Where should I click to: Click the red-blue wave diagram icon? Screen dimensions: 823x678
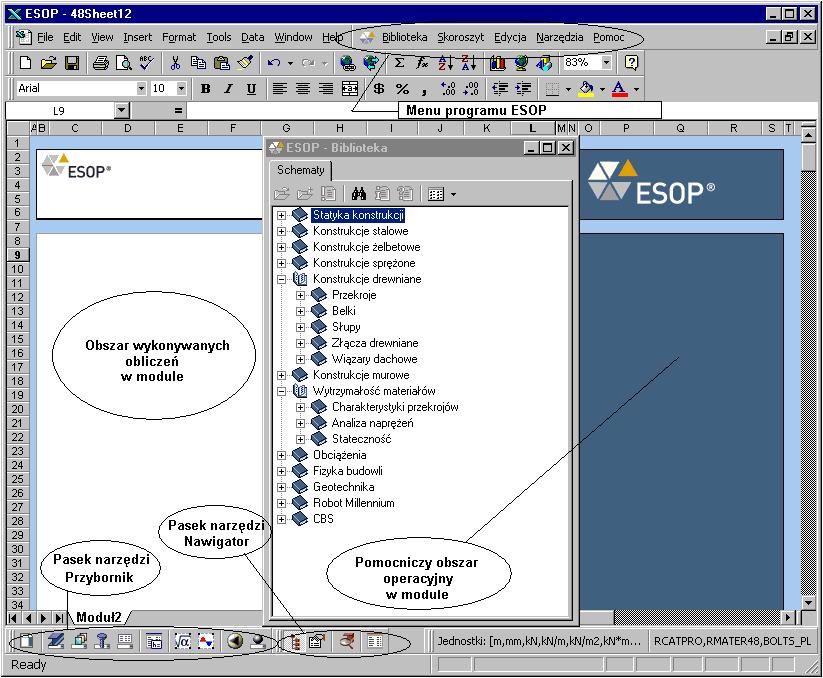[206, 641]
